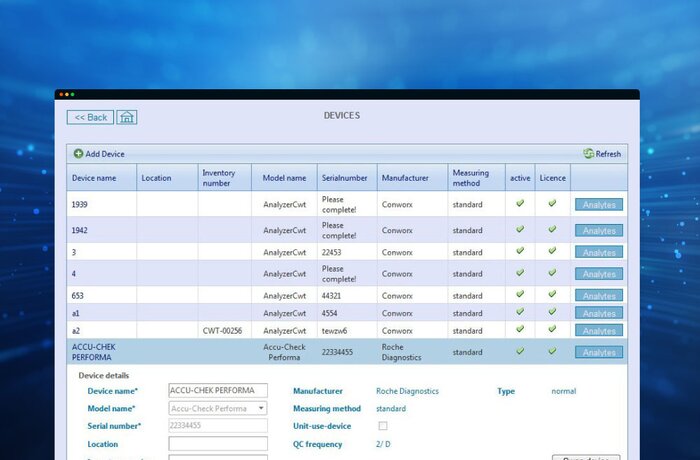Image resolution: width=700 pixels, height=460 pixels.
Task: Toggle the Unit-use-device checkbox
Action: (382, 426)
